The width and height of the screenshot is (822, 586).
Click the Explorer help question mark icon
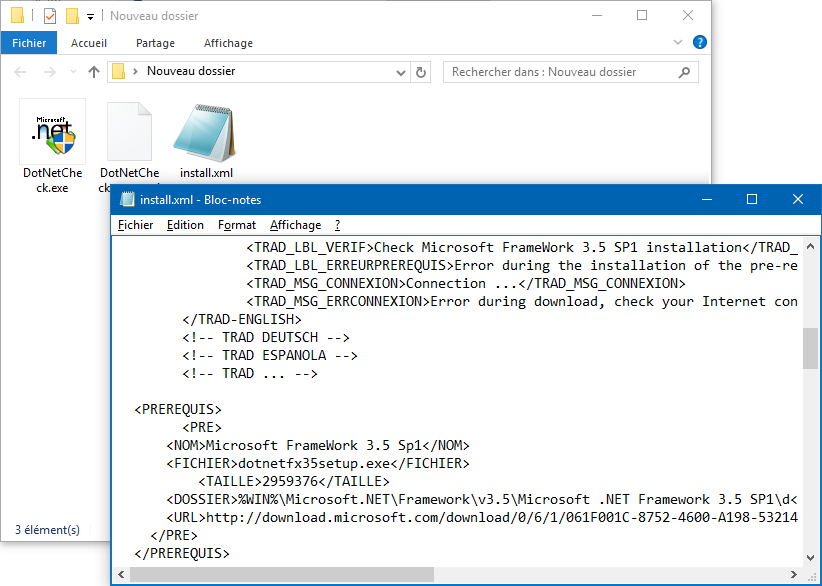tap(699, 42)
